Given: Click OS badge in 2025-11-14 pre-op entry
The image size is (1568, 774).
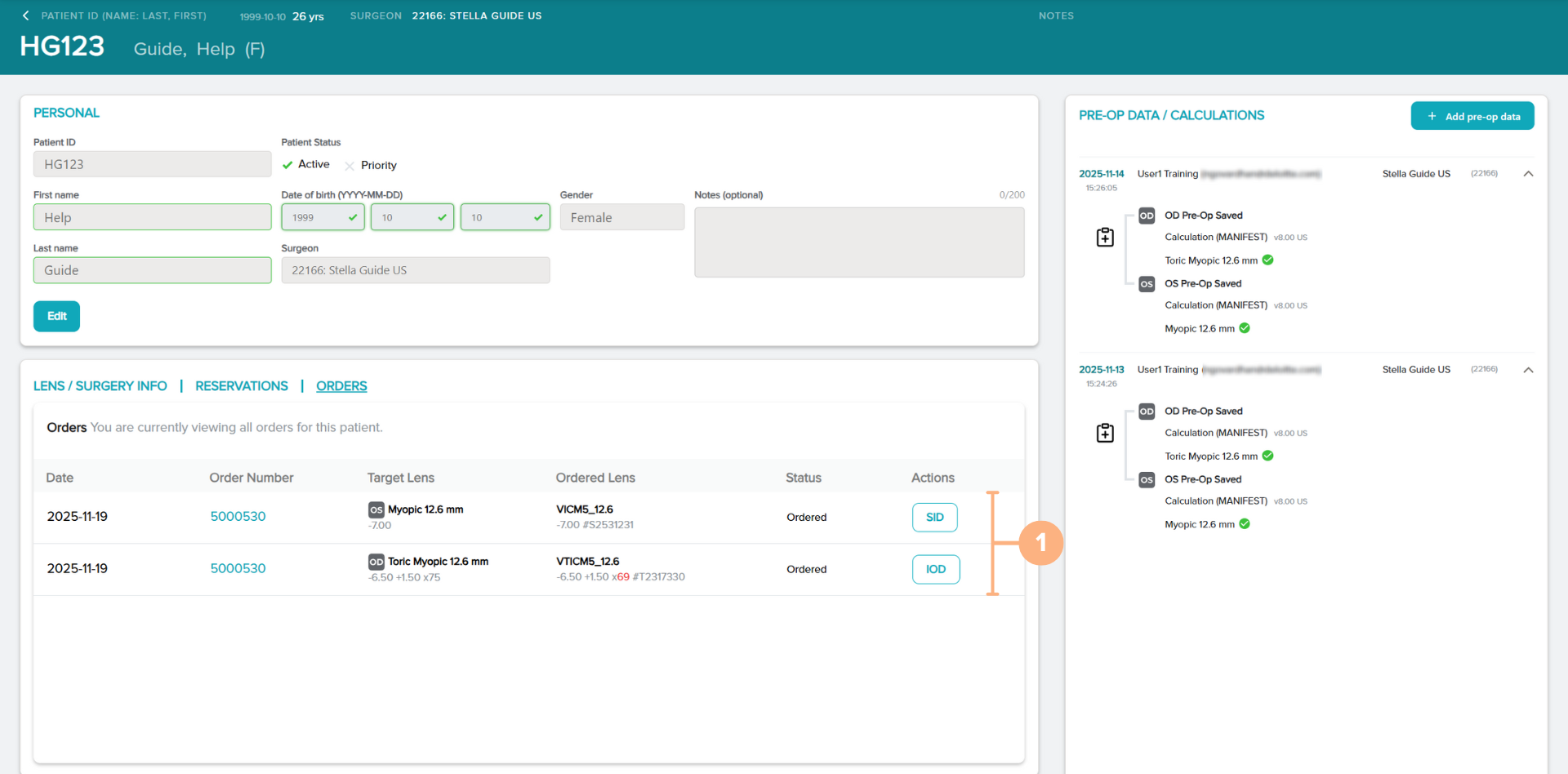Looking at the screenshot, I should (1147, 284).
